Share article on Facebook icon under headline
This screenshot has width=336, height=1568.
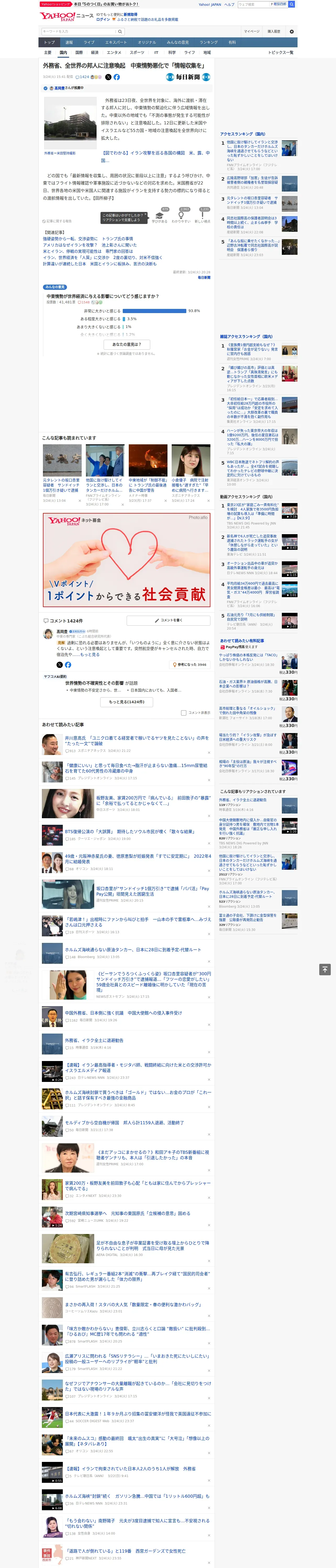116,77
